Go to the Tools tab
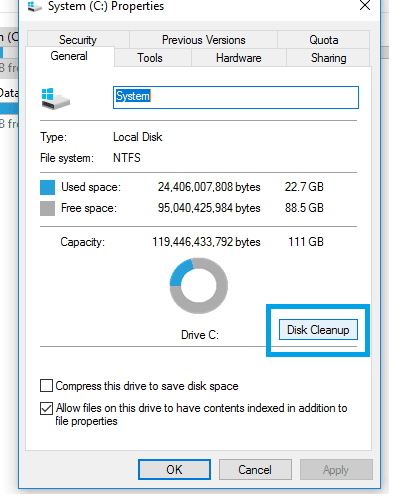The height and width of the screenshot is (500, 404). (150, 58)
